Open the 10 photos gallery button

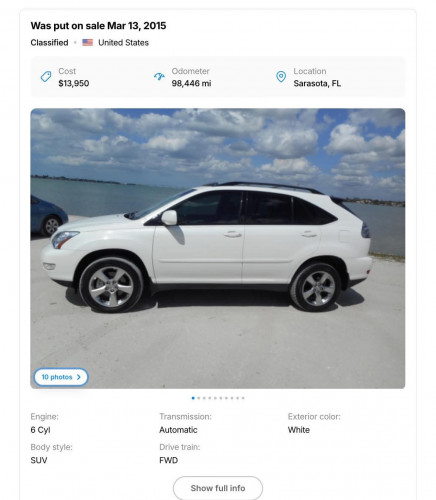(x=61, y=377)
